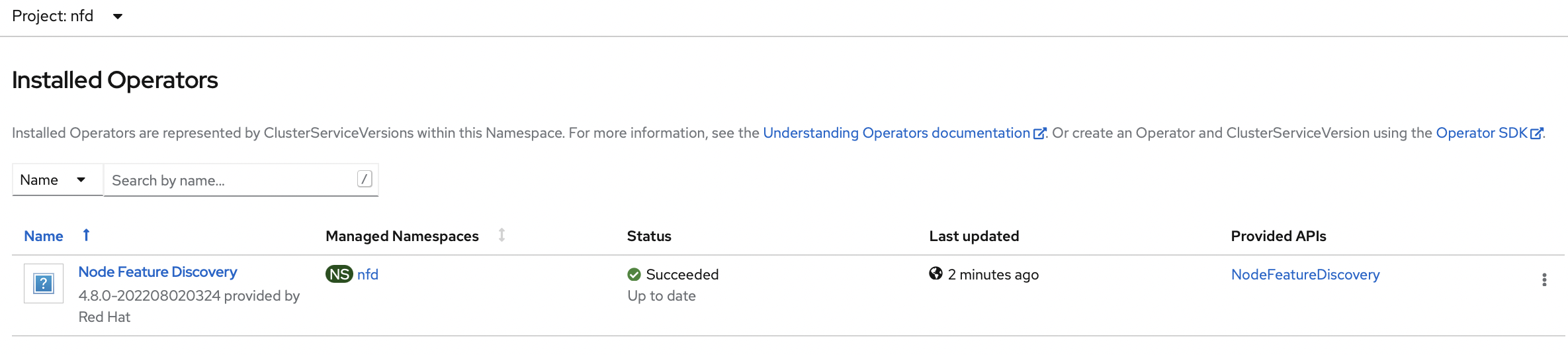This screenshot has height=355, width=1568.
Task: Click the green Succeeded checkmark icon
Action: 634,274
